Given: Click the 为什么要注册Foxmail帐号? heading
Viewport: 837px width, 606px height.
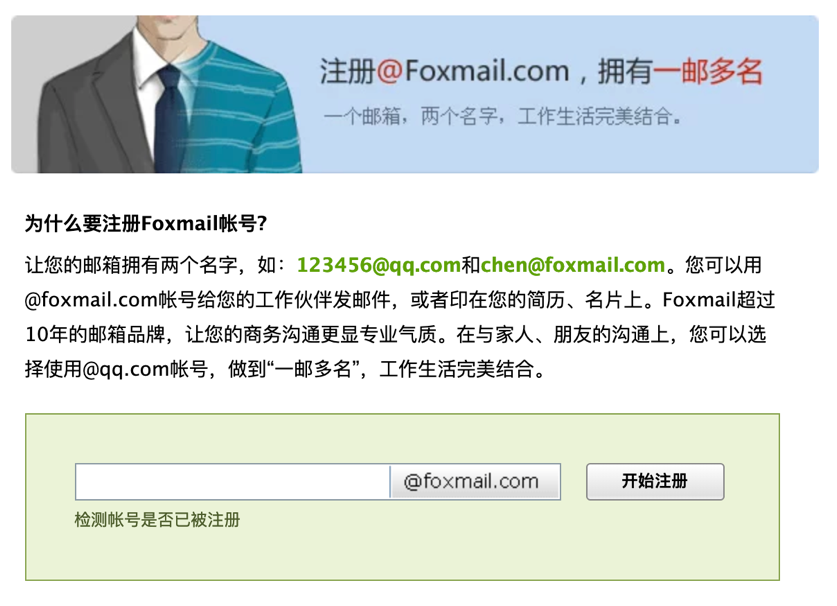Looking at the screenshot, I should (146, 223).
